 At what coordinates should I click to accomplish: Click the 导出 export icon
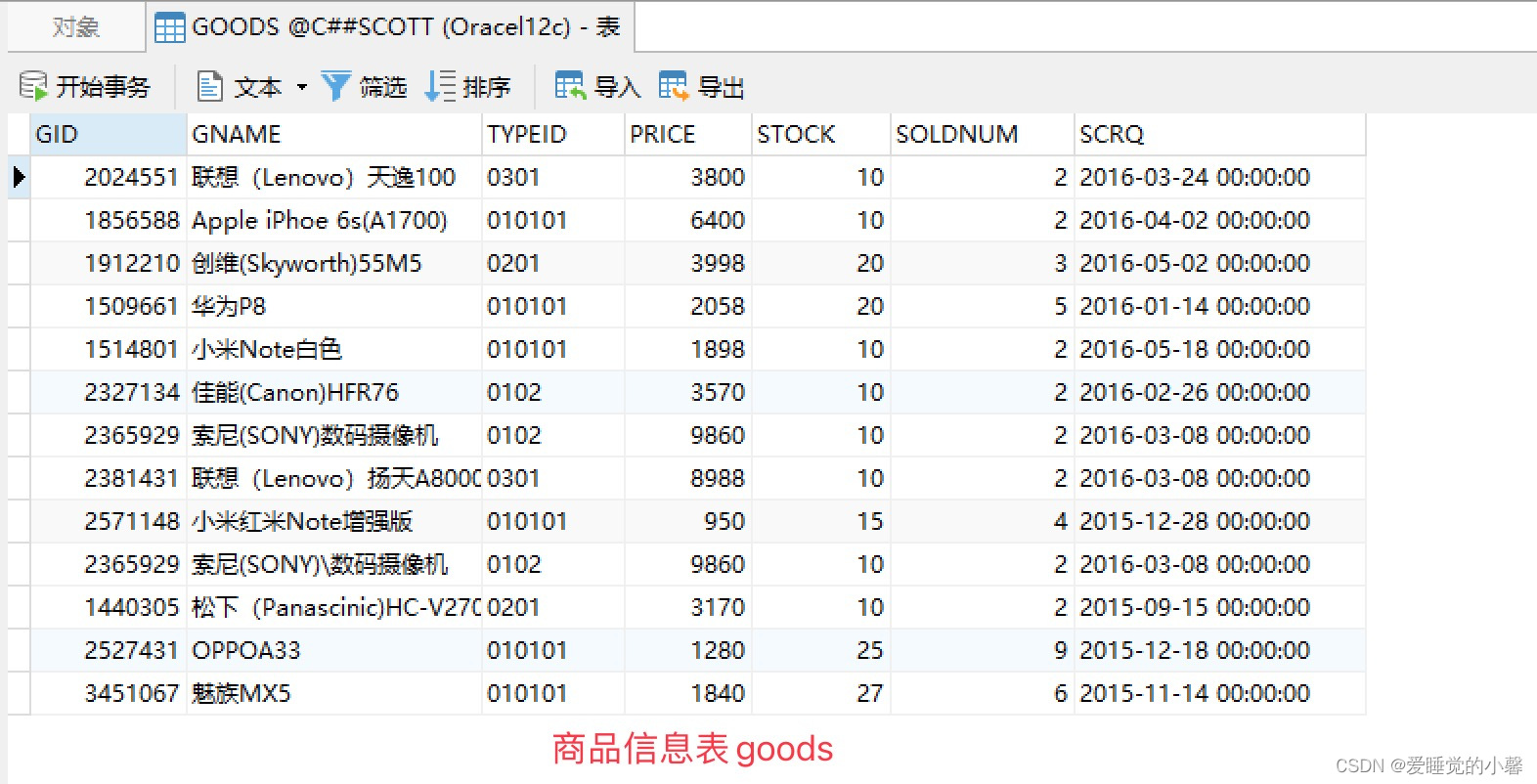(674, 86)
